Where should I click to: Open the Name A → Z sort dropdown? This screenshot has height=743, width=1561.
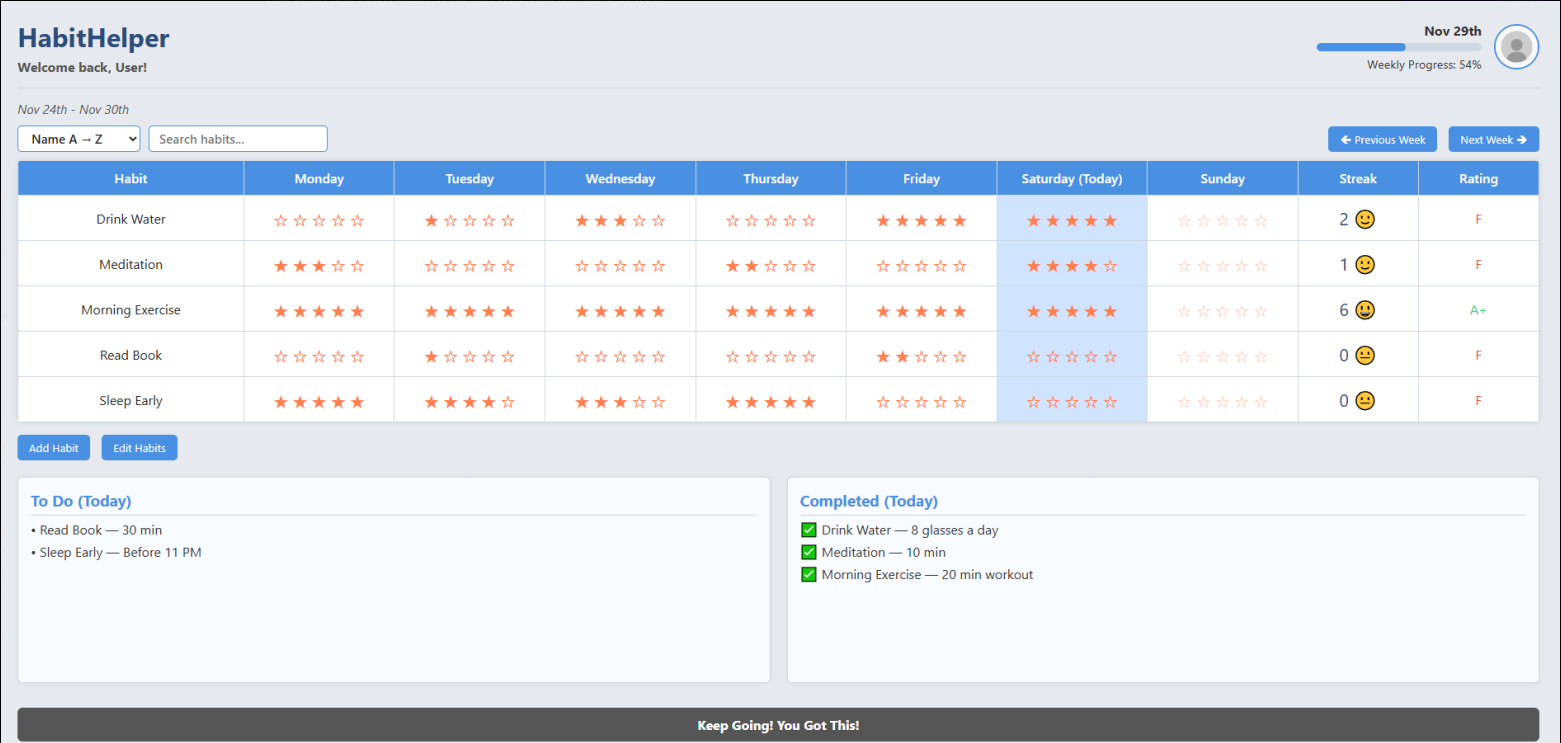click(x=79, y=139)
